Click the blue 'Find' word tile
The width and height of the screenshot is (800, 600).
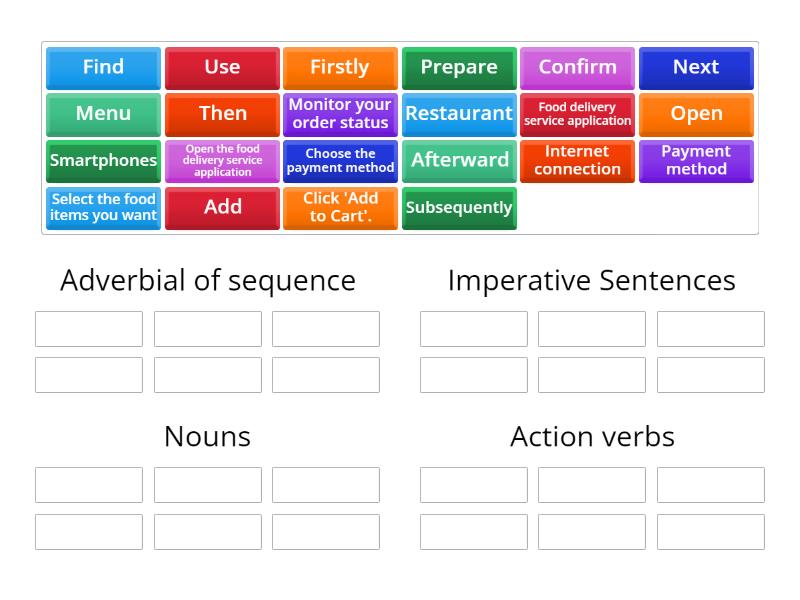pos(103,67)
